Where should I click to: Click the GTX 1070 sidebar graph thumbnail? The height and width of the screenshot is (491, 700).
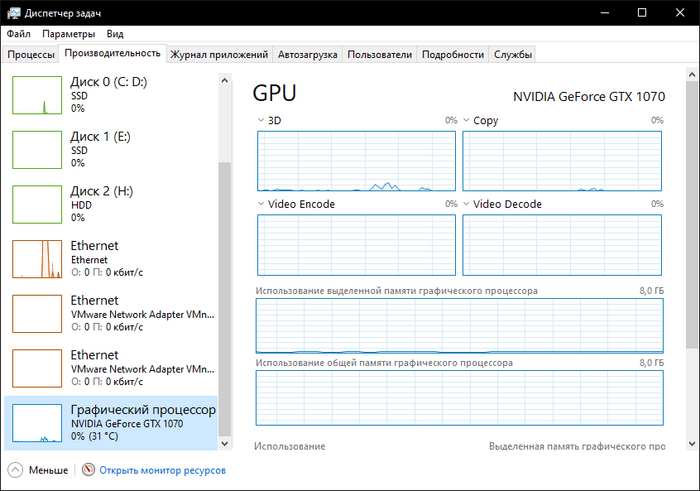click(37, 424)
